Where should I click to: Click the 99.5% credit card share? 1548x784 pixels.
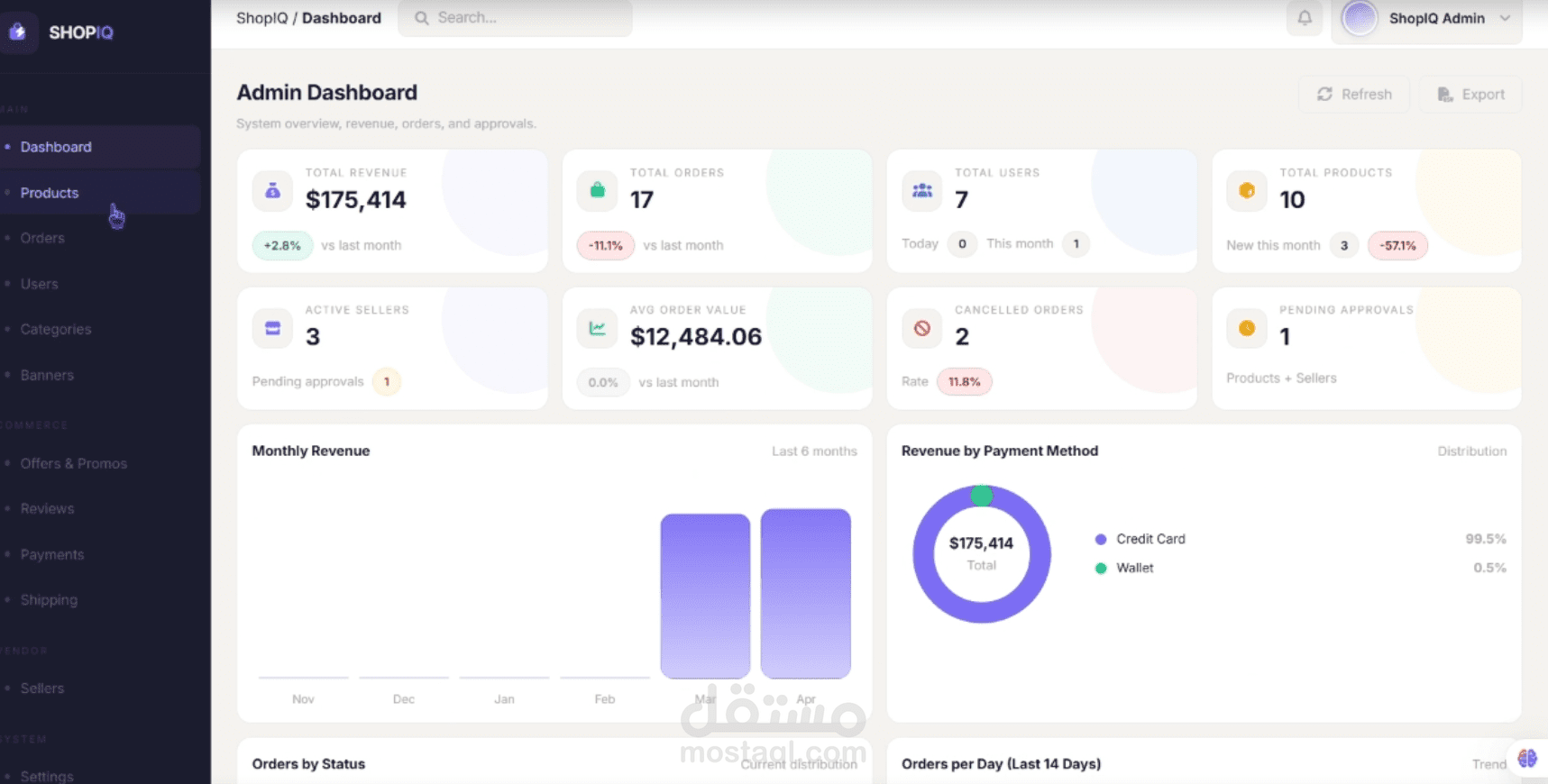click(1486, 539)
